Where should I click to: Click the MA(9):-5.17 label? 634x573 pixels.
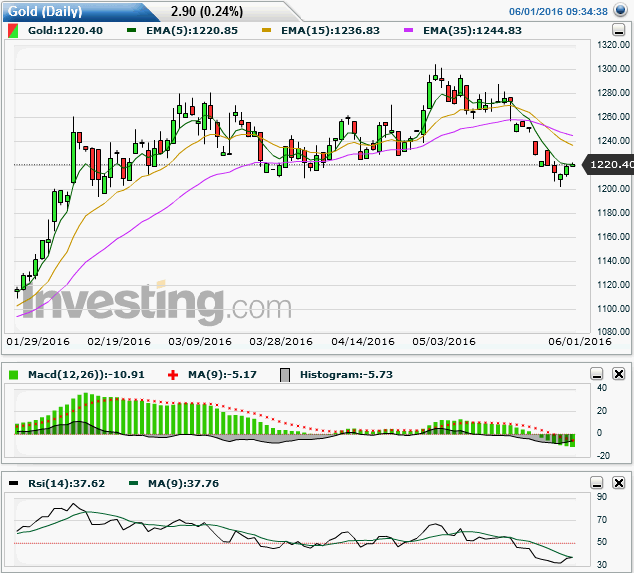pos(222,374)
